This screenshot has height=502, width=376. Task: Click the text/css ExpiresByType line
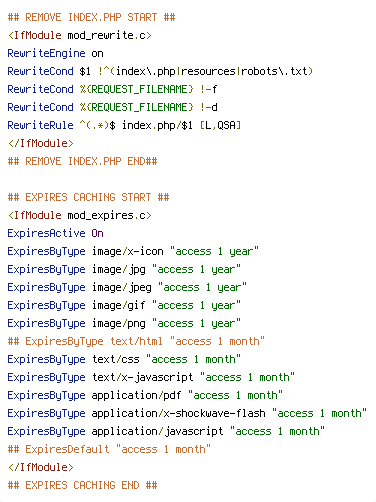pyautogui.click(x=124, y=359)
